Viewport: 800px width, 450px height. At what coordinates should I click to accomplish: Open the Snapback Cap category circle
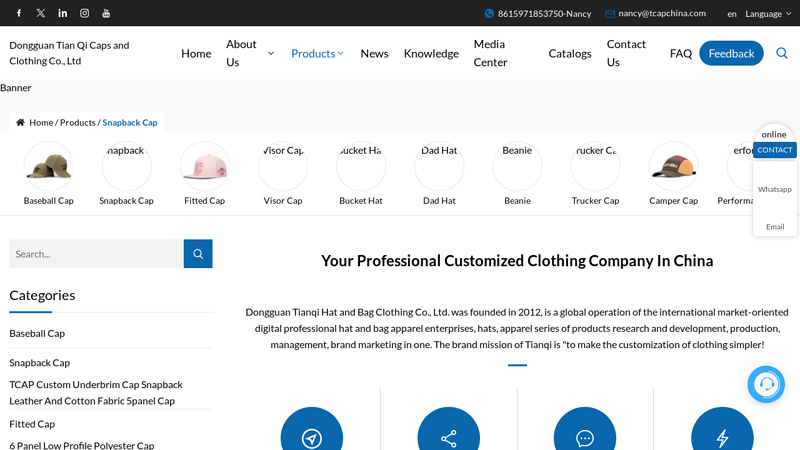(x=127, y=166)
